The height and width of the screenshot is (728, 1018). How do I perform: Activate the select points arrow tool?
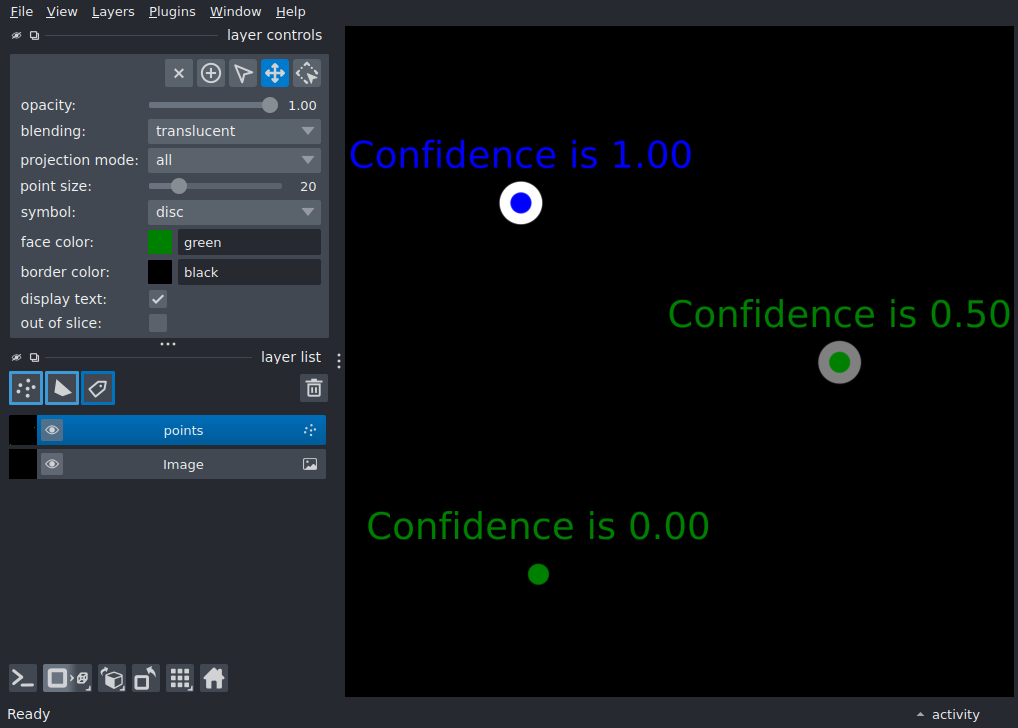pos(243,73)
